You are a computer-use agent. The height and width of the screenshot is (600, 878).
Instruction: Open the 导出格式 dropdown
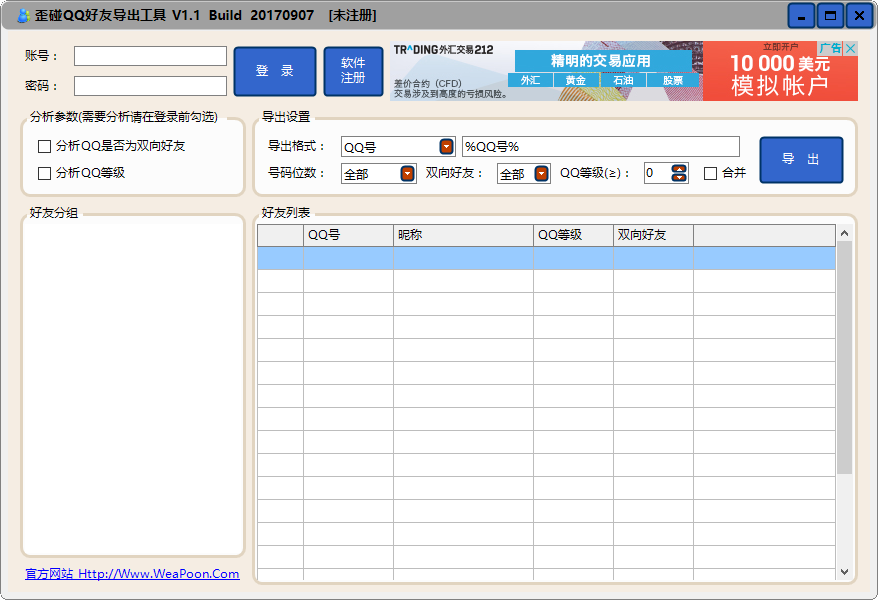[446, 147]
